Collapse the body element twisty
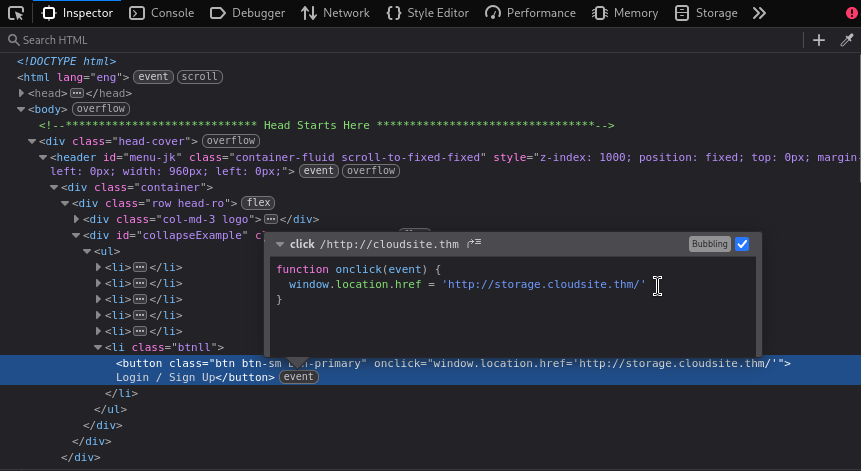 pyautogui.click(x=21, y=109)
